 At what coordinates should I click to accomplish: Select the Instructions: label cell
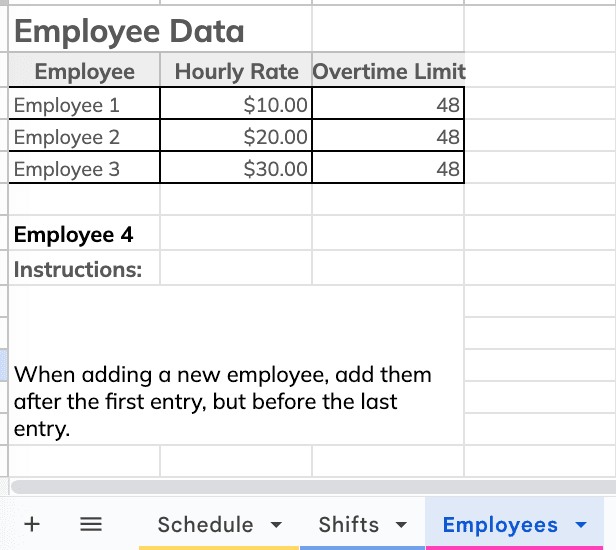(x=84, y=268)
